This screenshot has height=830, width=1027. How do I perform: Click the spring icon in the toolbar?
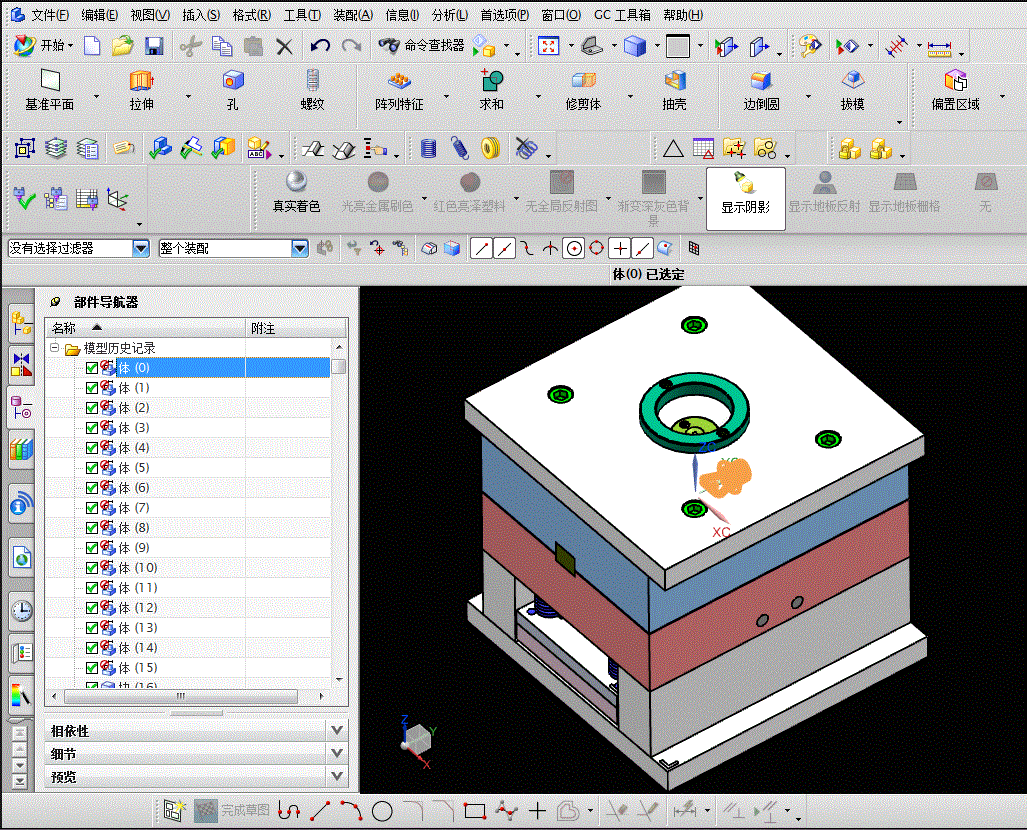tap(460, 149)
